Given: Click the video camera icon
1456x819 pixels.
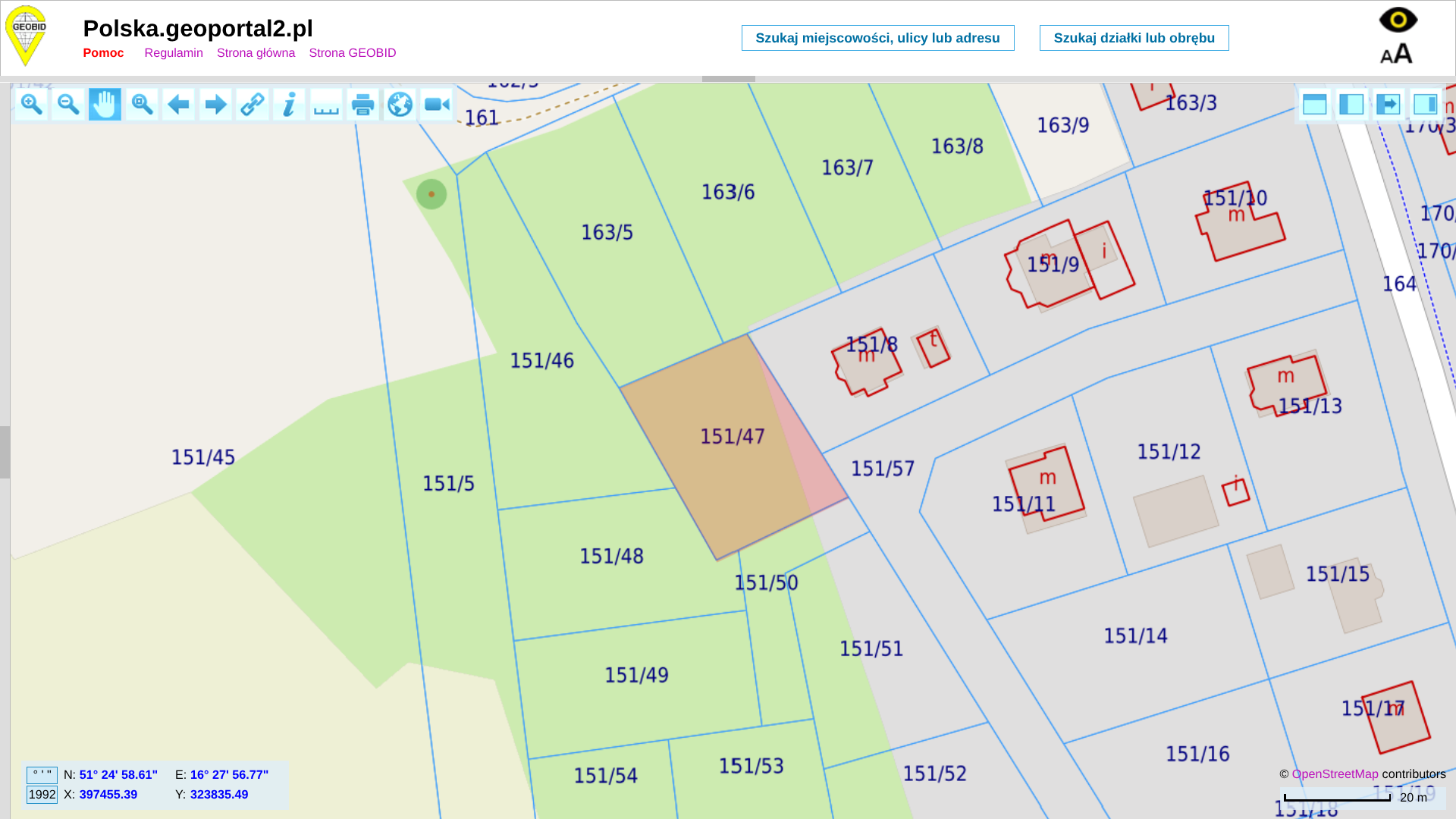Looking at the screenshot, I should point(437,105).
